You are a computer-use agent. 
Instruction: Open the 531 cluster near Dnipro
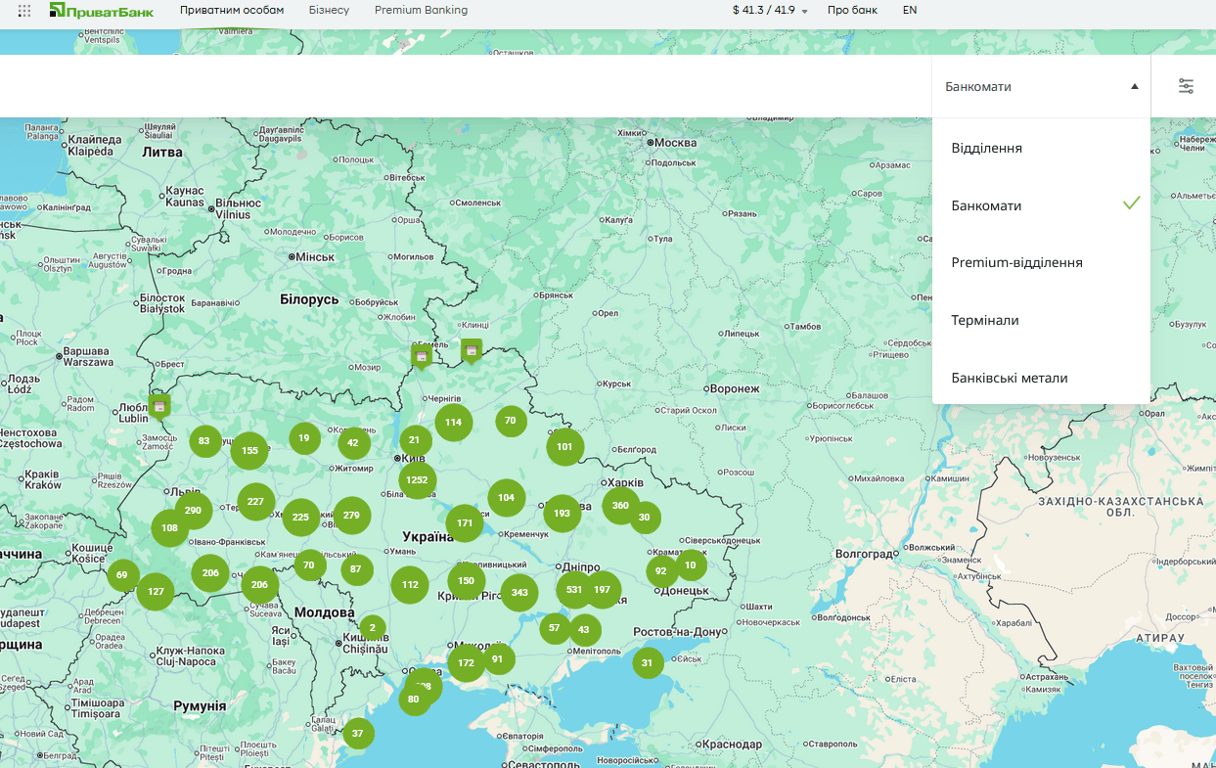click(574, 590)
